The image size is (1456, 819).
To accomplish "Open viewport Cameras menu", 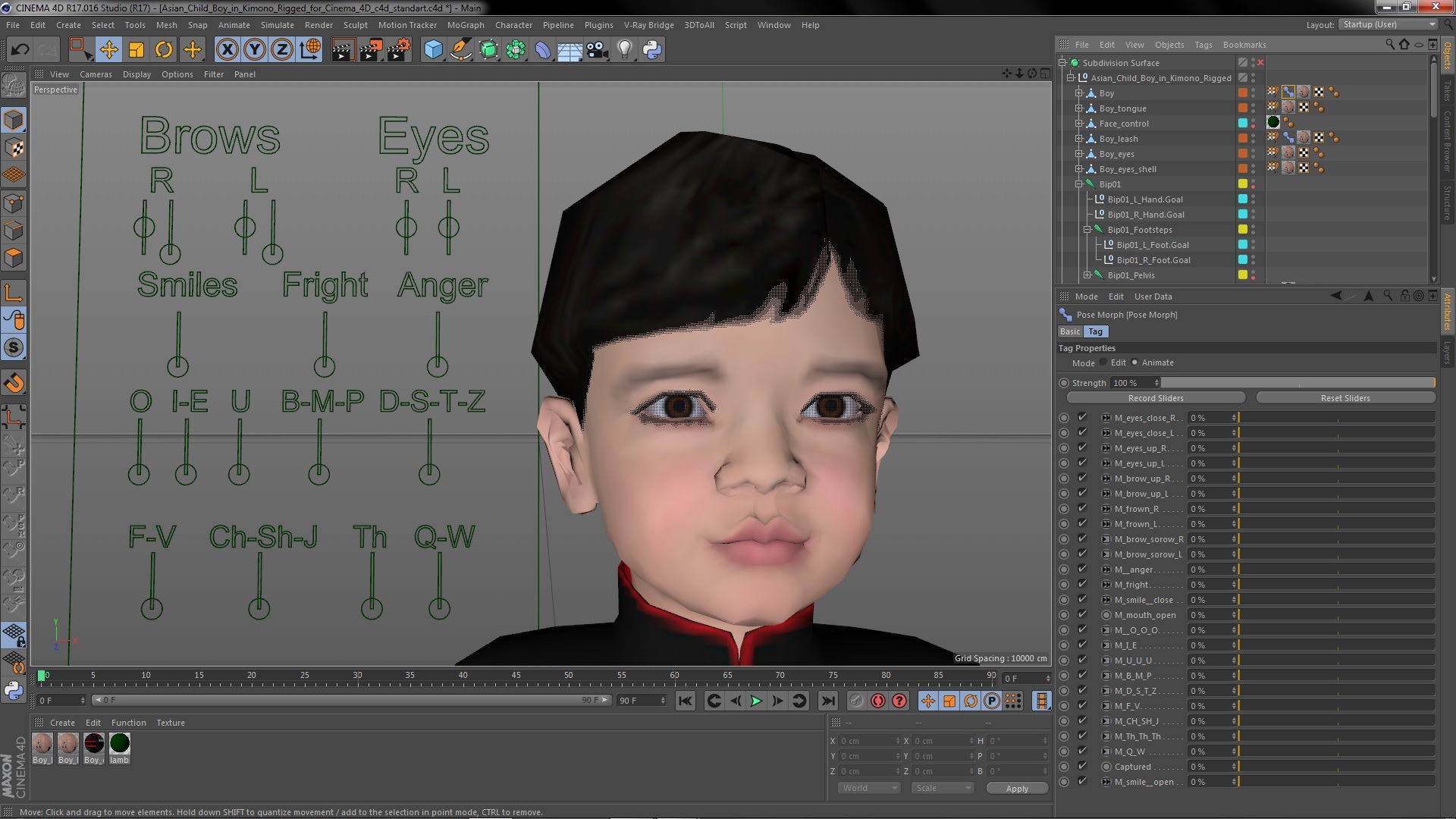I will 96,74.
